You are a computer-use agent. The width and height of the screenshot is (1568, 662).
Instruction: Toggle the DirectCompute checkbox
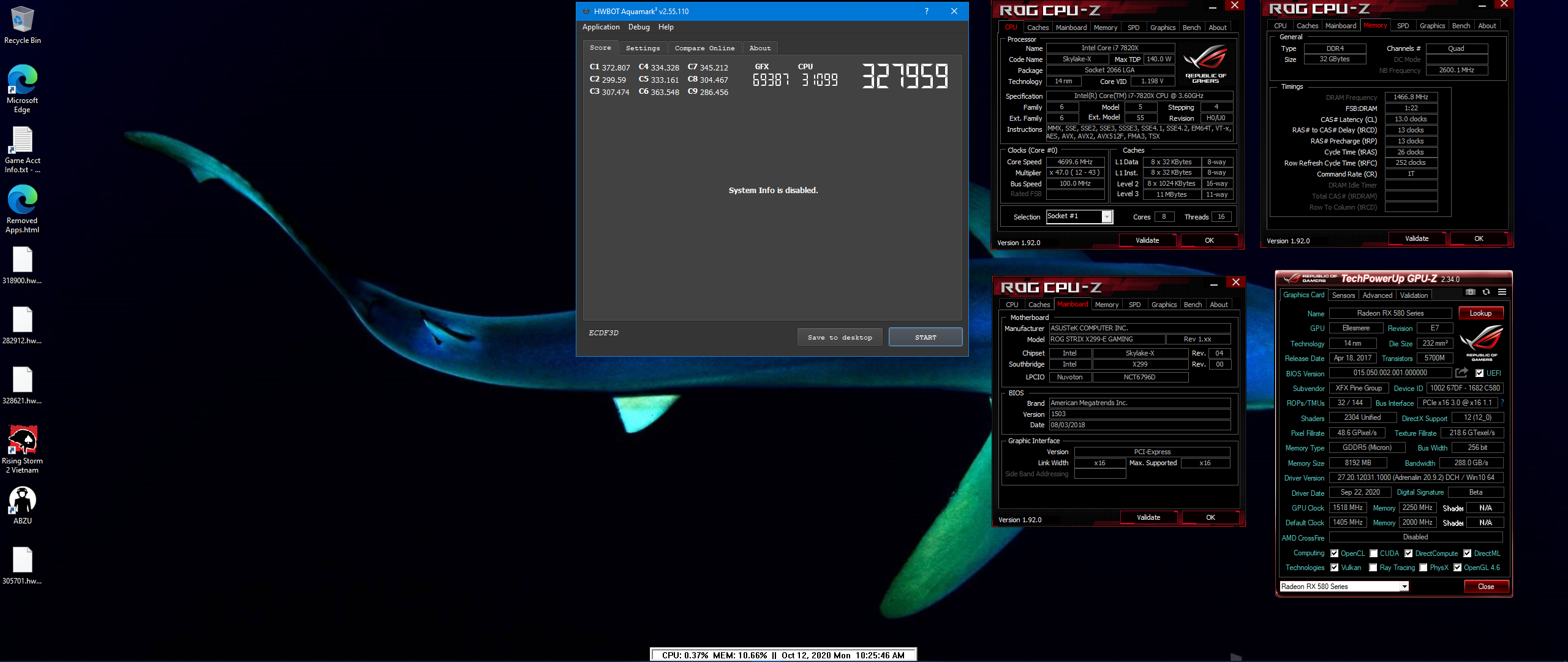tap(1408, 553)
